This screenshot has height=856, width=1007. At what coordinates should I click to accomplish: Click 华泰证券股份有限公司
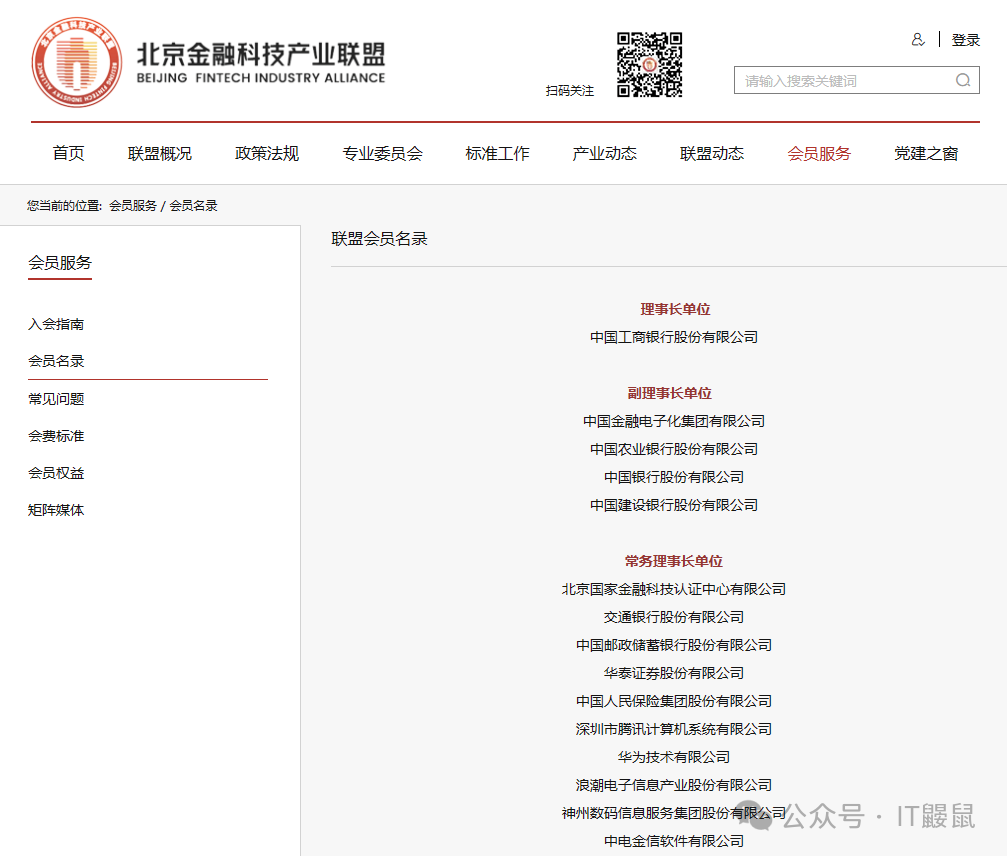pos(674,673)
